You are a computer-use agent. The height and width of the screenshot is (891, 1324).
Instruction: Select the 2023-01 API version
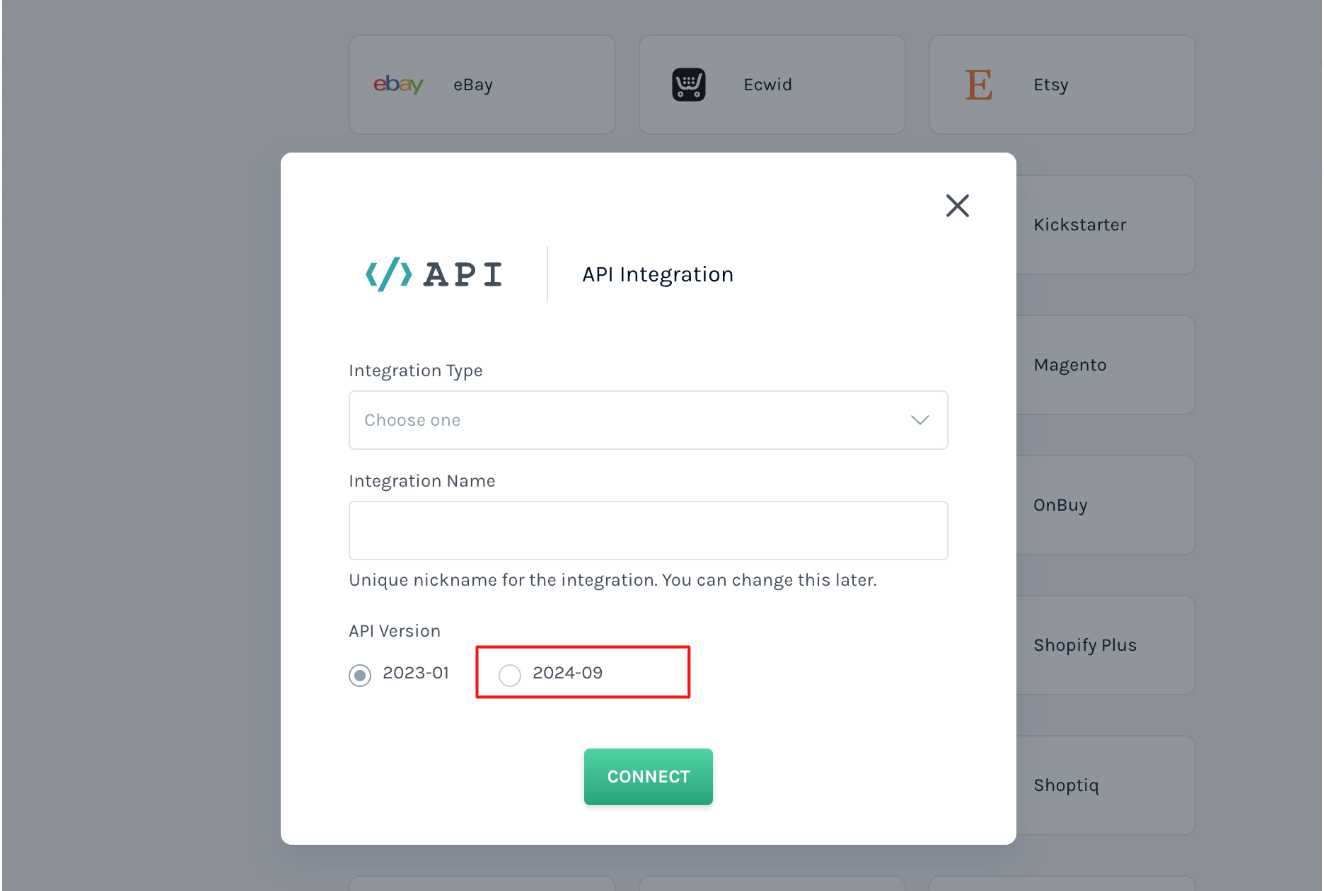(360, 675)
